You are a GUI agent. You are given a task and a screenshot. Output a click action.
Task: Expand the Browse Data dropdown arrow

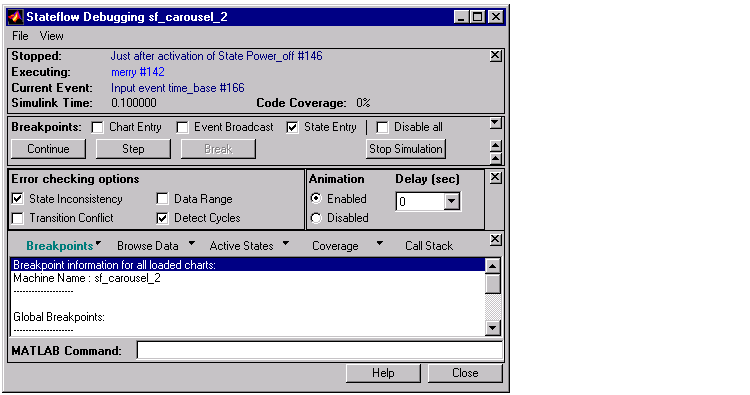(x=192, y=243)
